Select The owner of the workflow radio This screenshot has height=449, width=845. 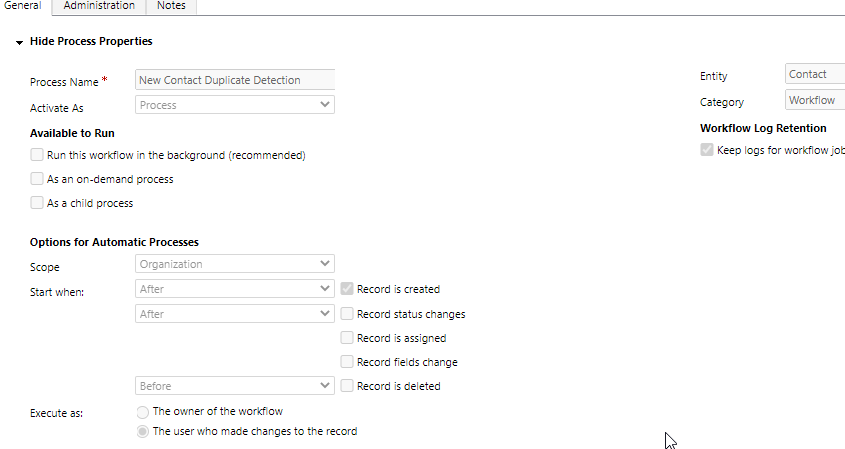click(142, 411)
